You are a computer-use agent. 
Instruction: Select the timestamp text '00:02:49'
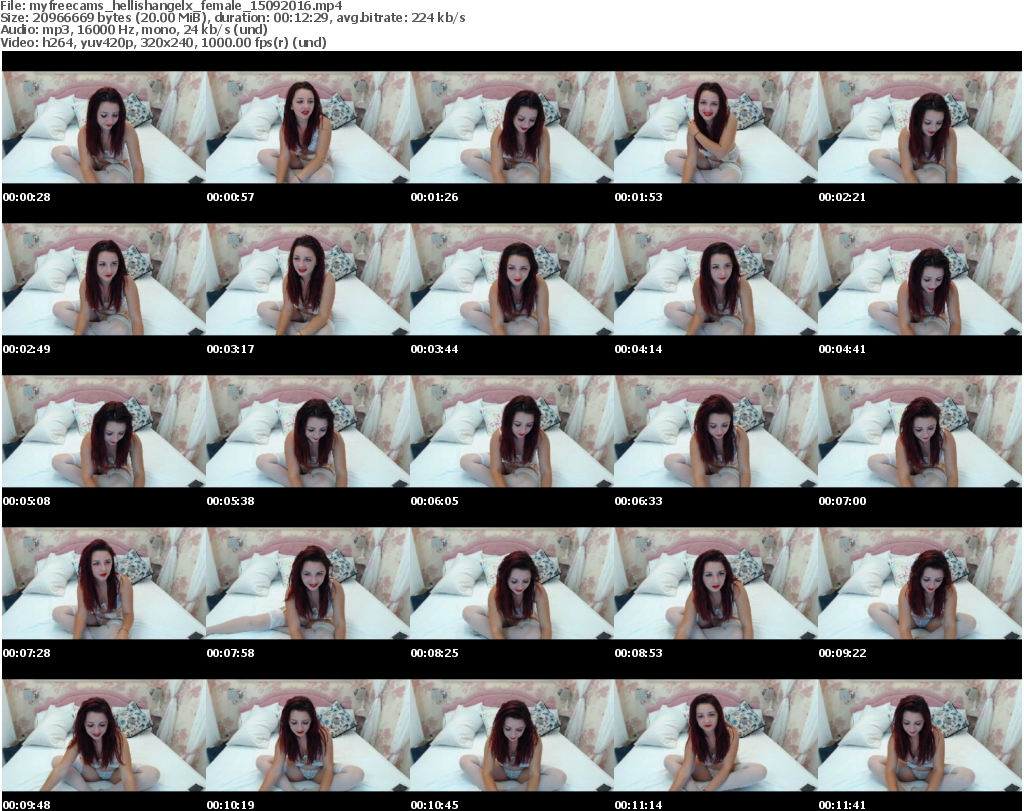(x=27, y=349)
